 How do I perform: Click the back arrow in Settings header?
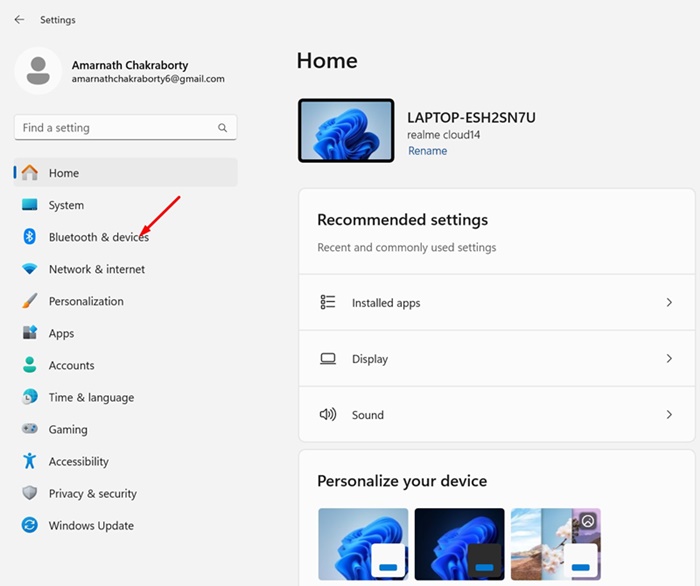(x=19, y=19)
